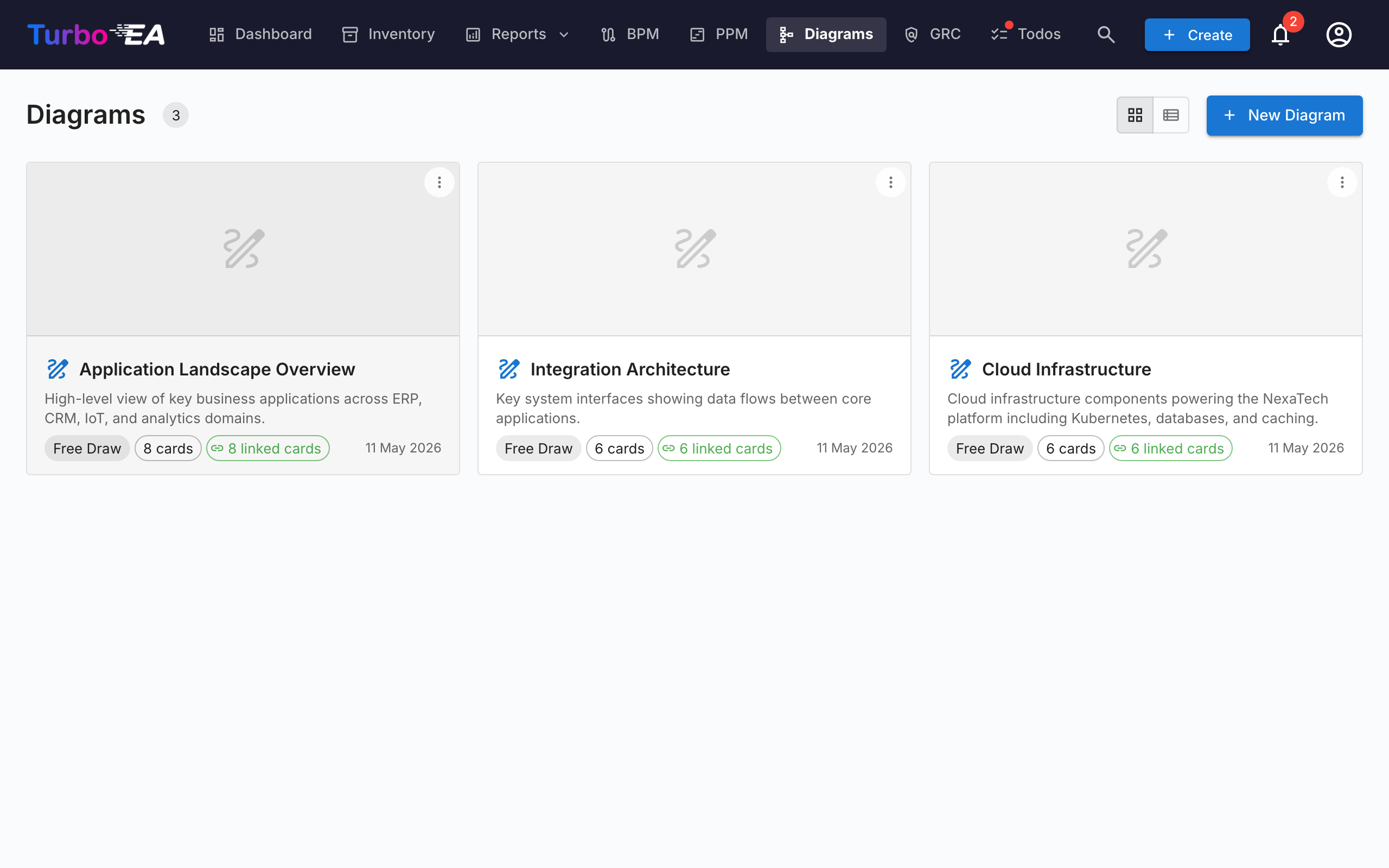
Task: Open the GRC section
Action: (933, 34)
